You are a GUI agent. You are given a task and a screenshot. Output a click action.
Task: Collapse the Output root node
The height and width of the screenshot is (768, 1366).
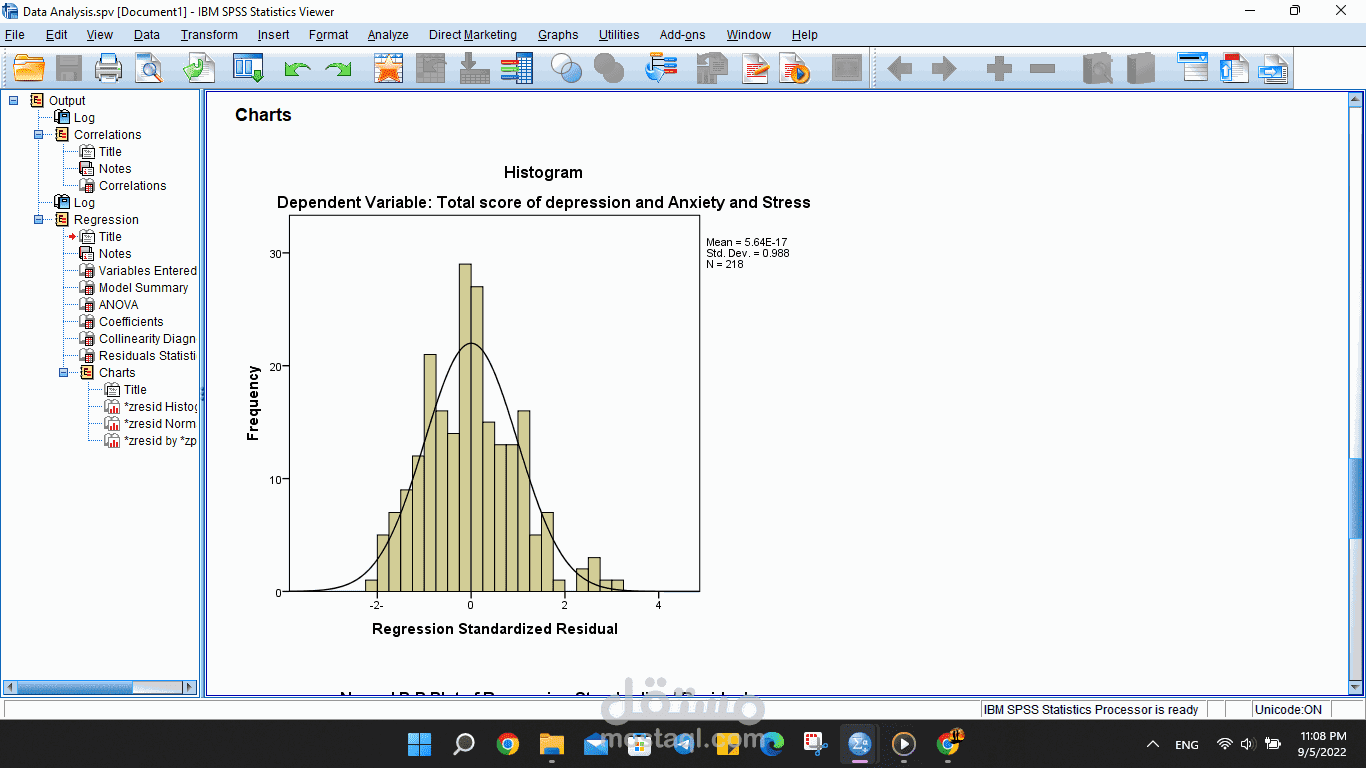click(14, 100)
